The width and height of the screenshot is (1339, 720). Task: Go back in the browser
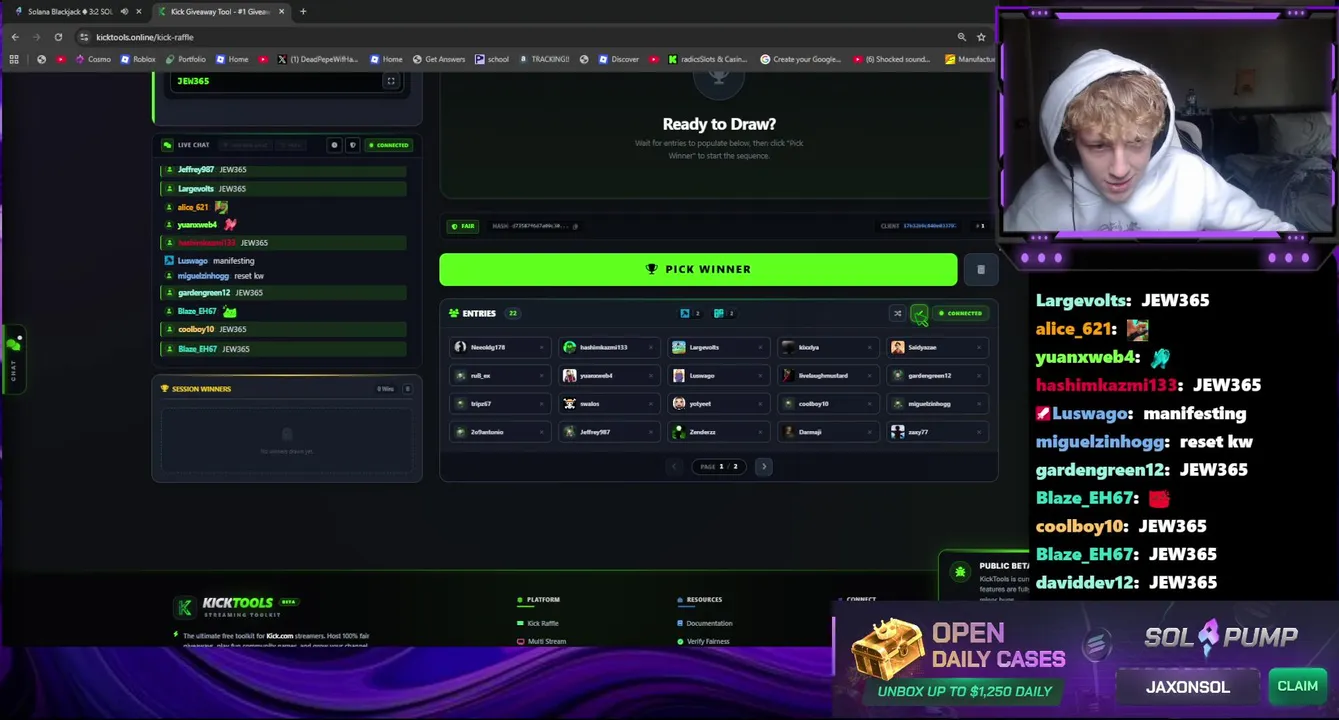tap(15, 37)
